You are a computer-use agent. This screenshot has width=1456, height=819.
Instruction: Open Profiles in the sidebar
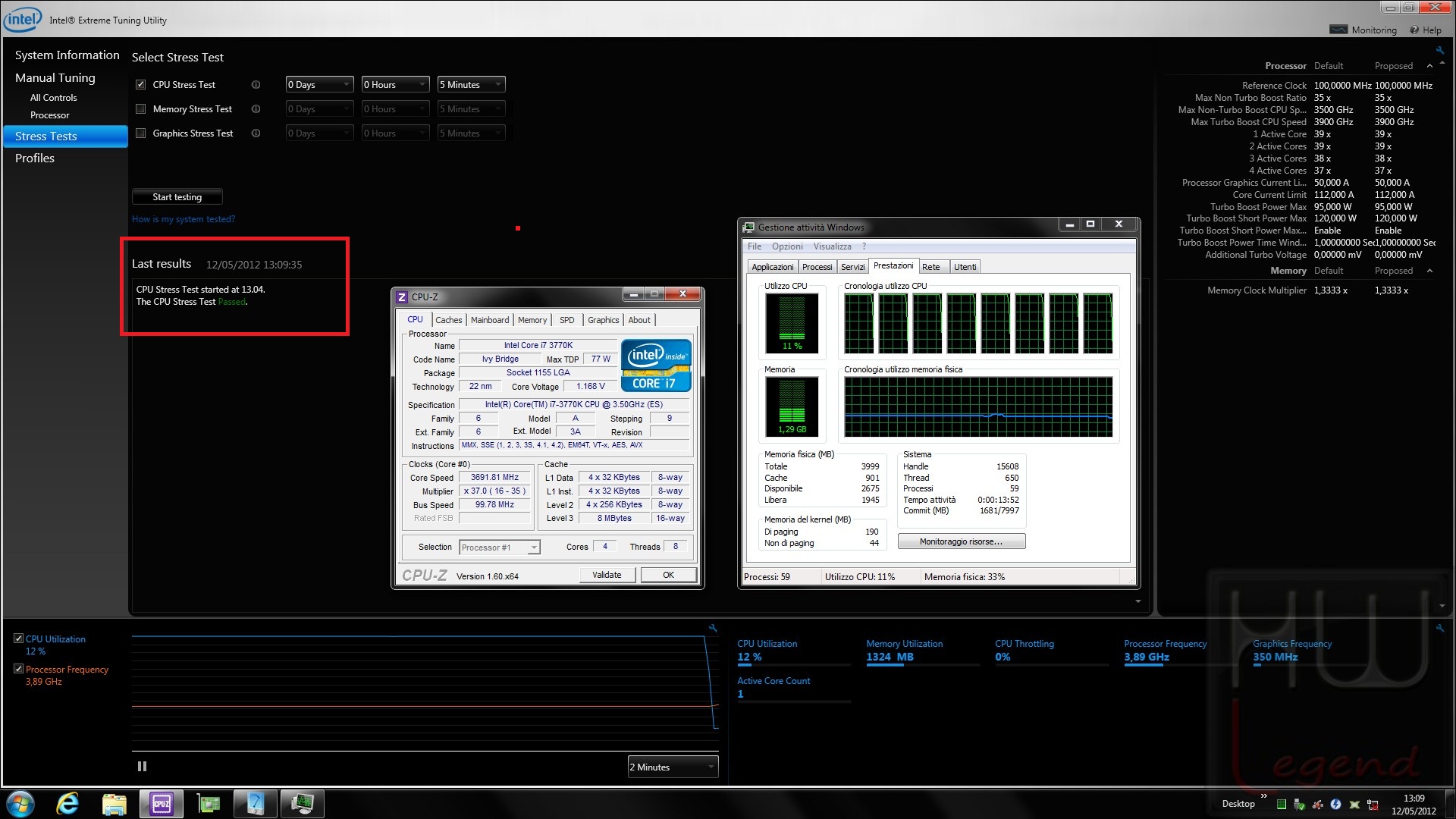(35, 158)
